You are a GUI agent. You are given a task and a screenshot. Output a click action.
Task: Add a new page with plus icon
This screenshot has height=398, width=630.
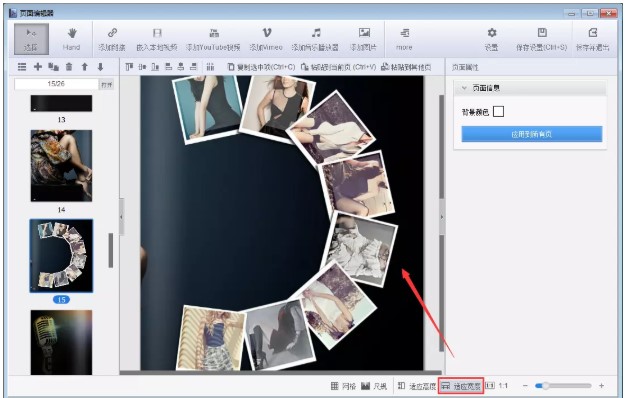point(38,67)
